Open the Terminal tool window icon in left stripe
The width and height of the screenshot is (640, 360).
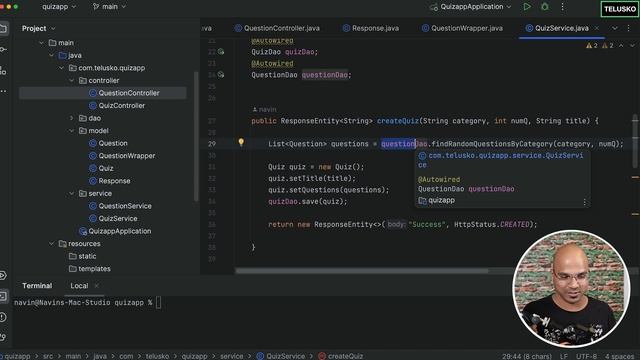(3, 296)
